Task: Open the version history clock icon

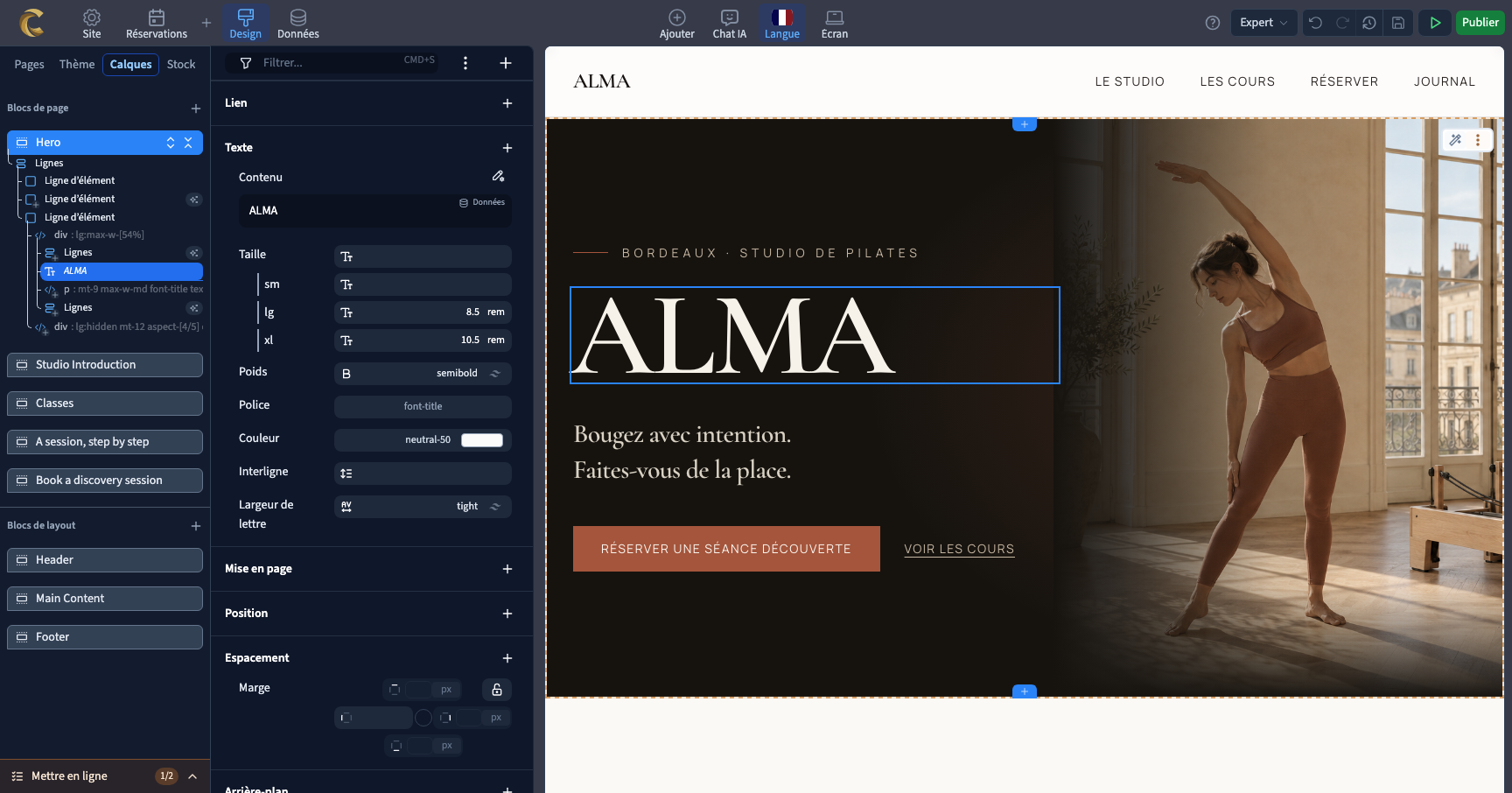Action: (1369, 23)
